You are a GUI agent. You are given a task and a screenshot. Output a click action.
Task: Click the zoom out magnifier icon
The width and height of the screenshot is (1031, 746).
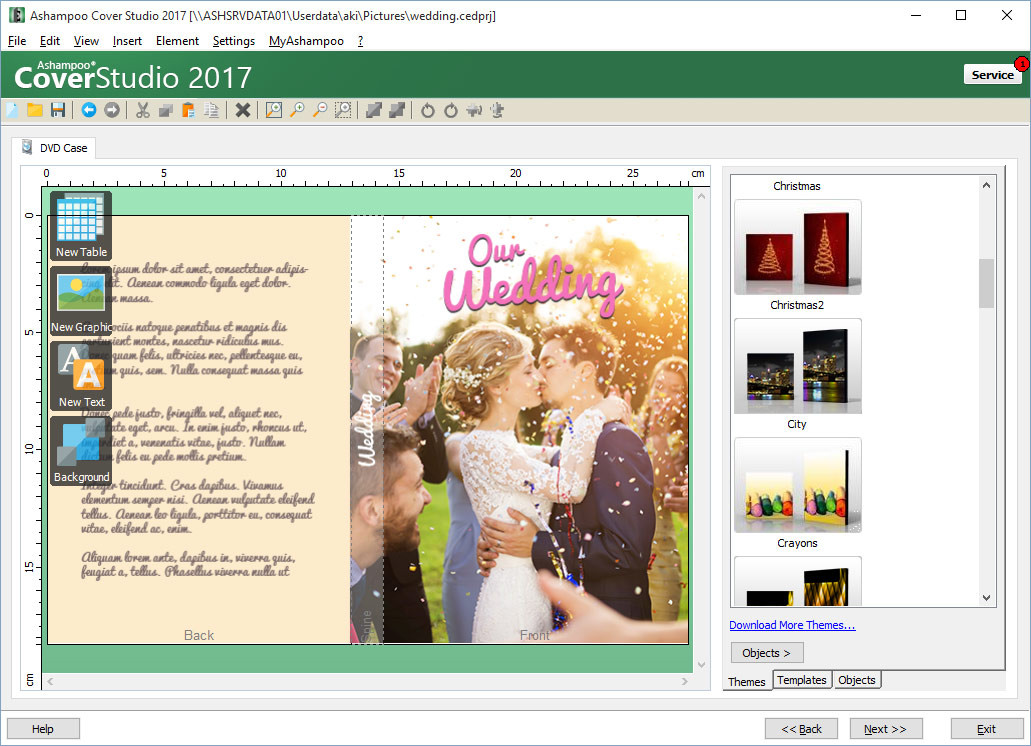pyautogui.click(x=320, y=110)
